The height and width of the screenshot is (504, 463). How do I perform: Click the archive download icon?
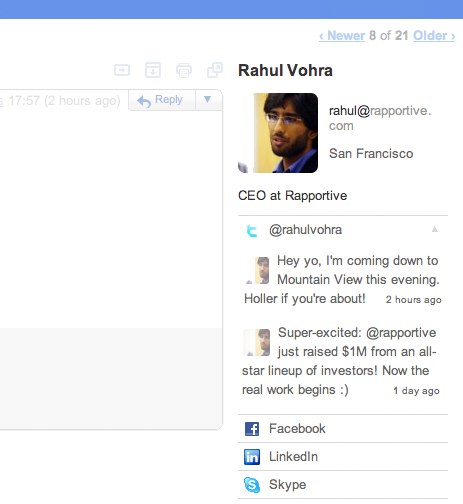point(153,70)
